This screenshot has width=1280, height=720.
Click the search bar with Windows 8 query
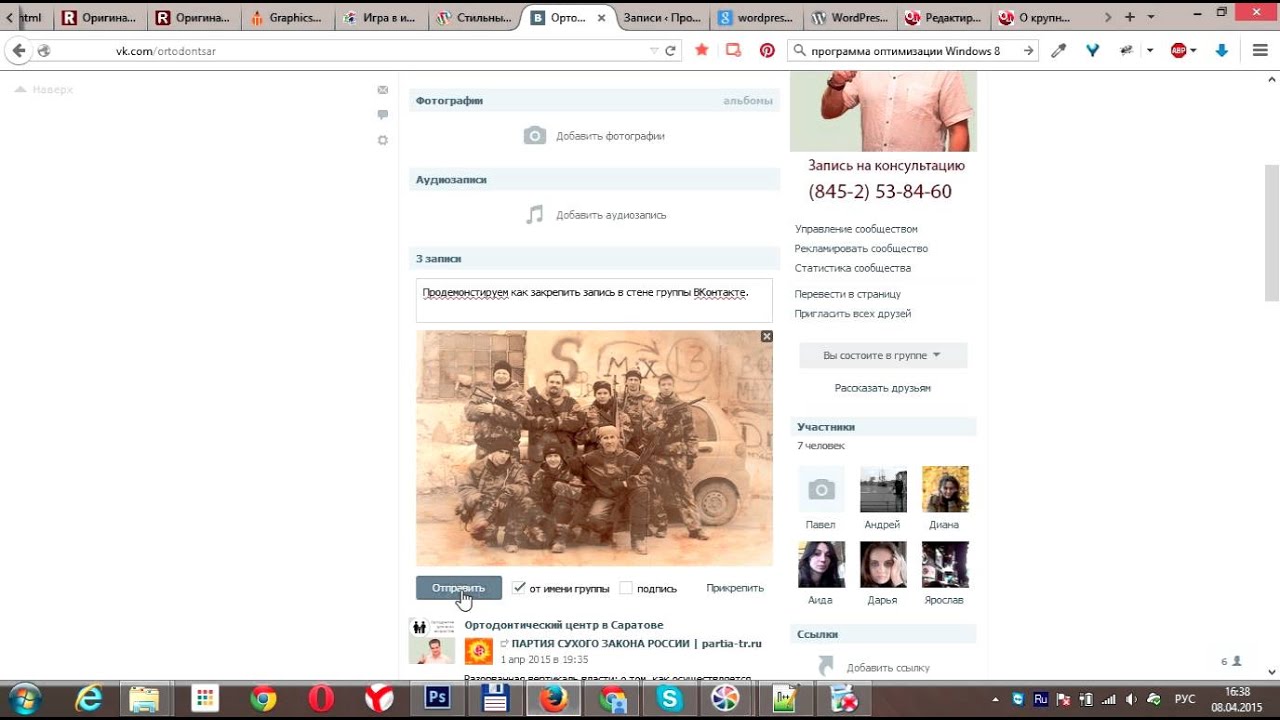tap(913, 51)
